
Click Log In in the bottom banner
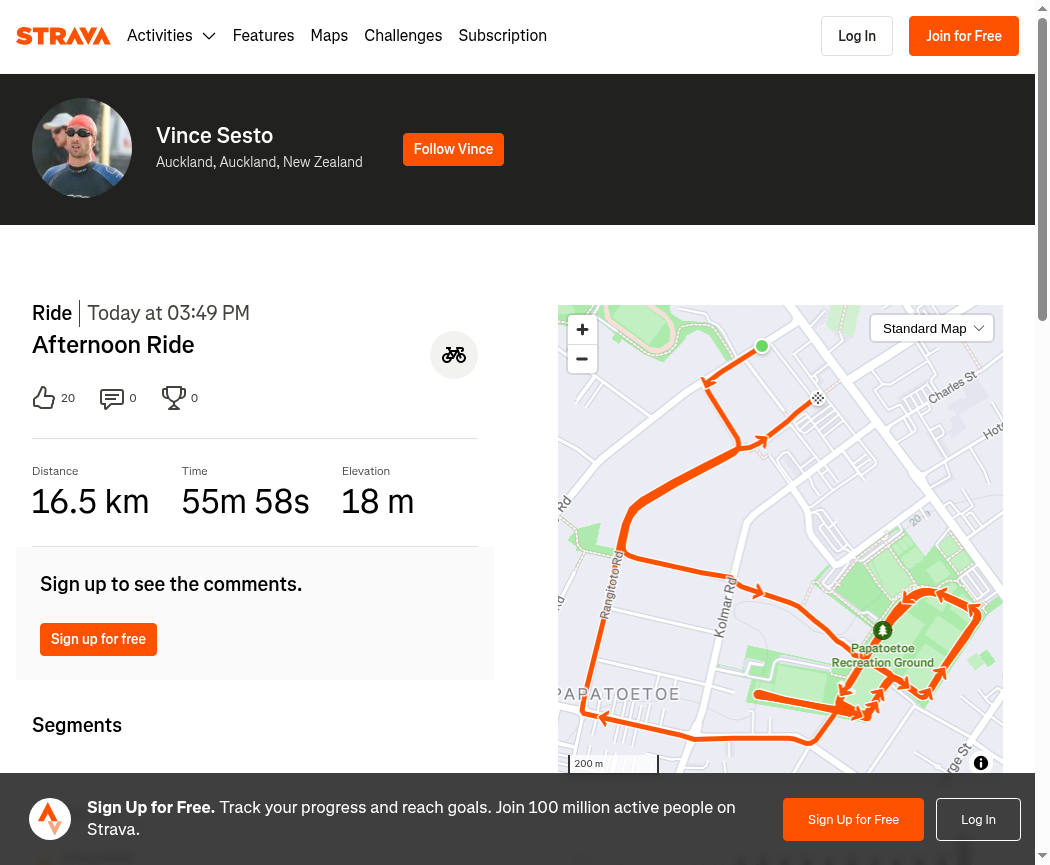coord(978,819)
